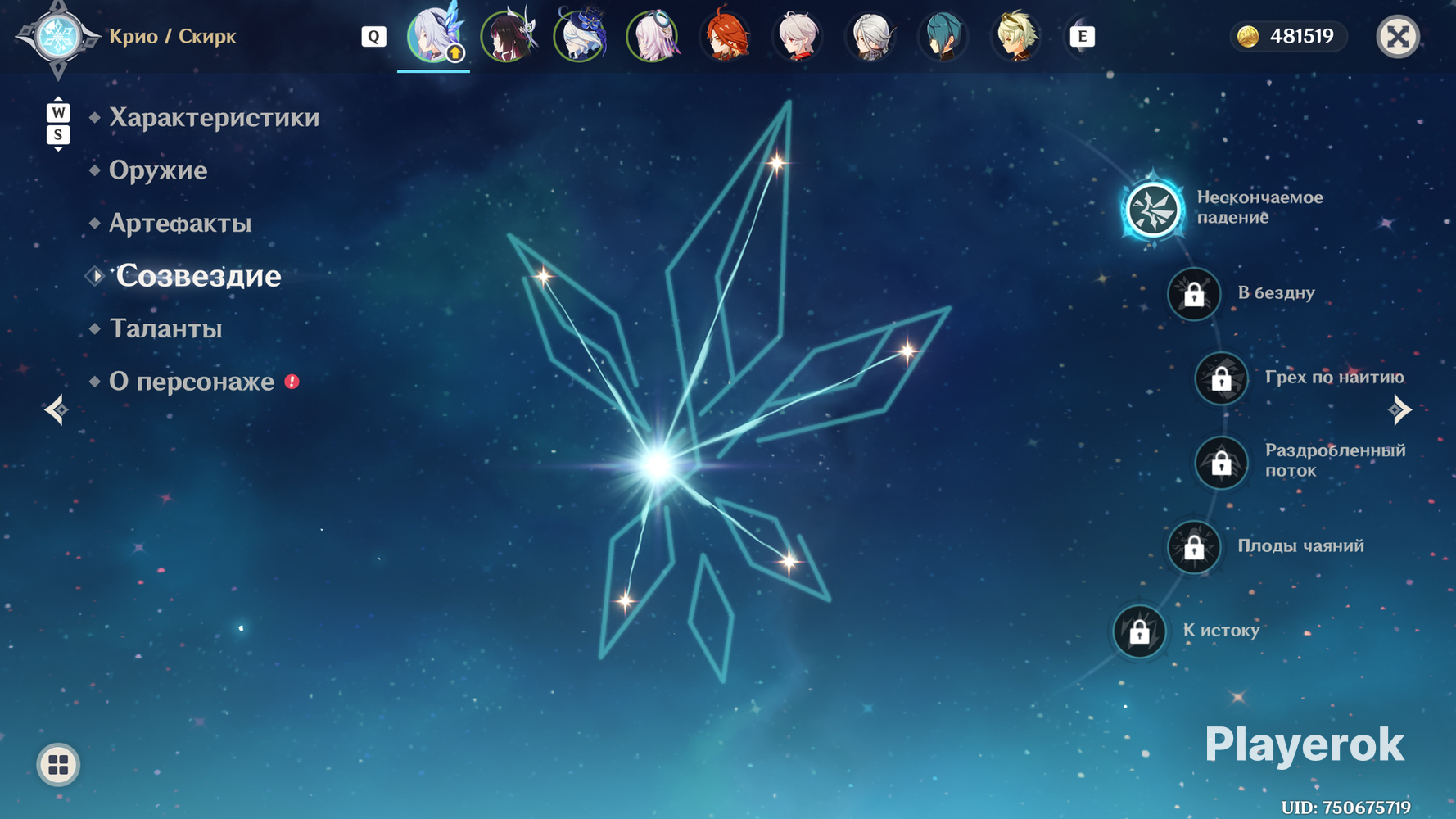Open the Характеристики section

[214, 118]
